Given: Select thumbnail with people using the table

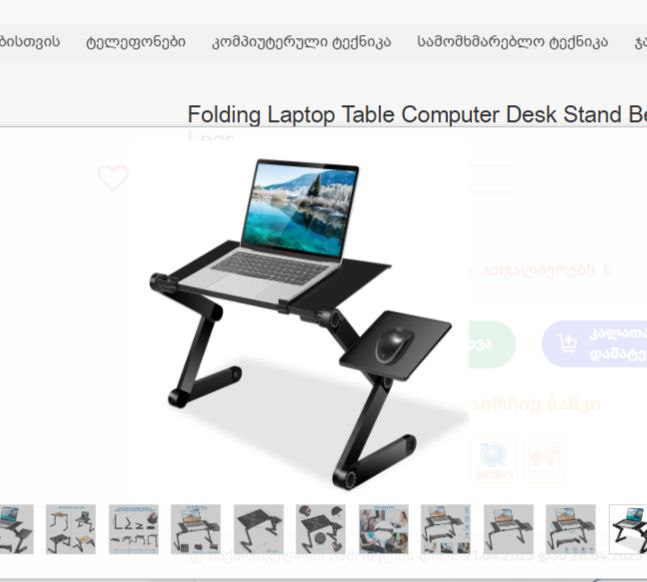Looking at the screenshot, I should (384, 529).
